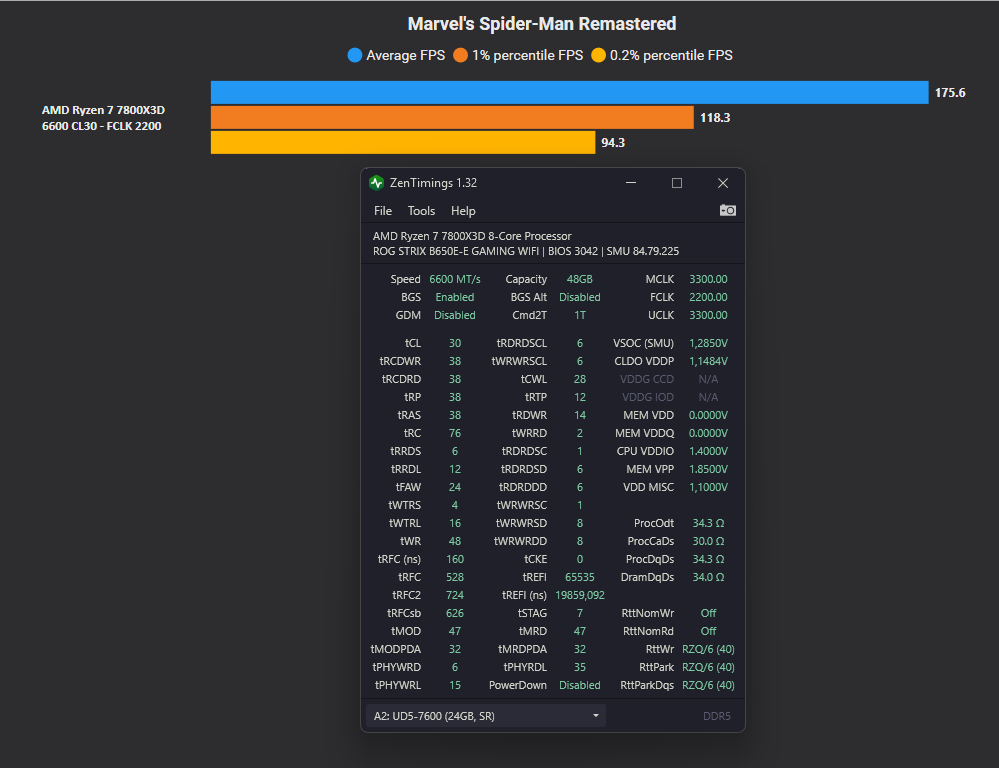
Task: Click the tRFCsb value 626
Action: 455,613
